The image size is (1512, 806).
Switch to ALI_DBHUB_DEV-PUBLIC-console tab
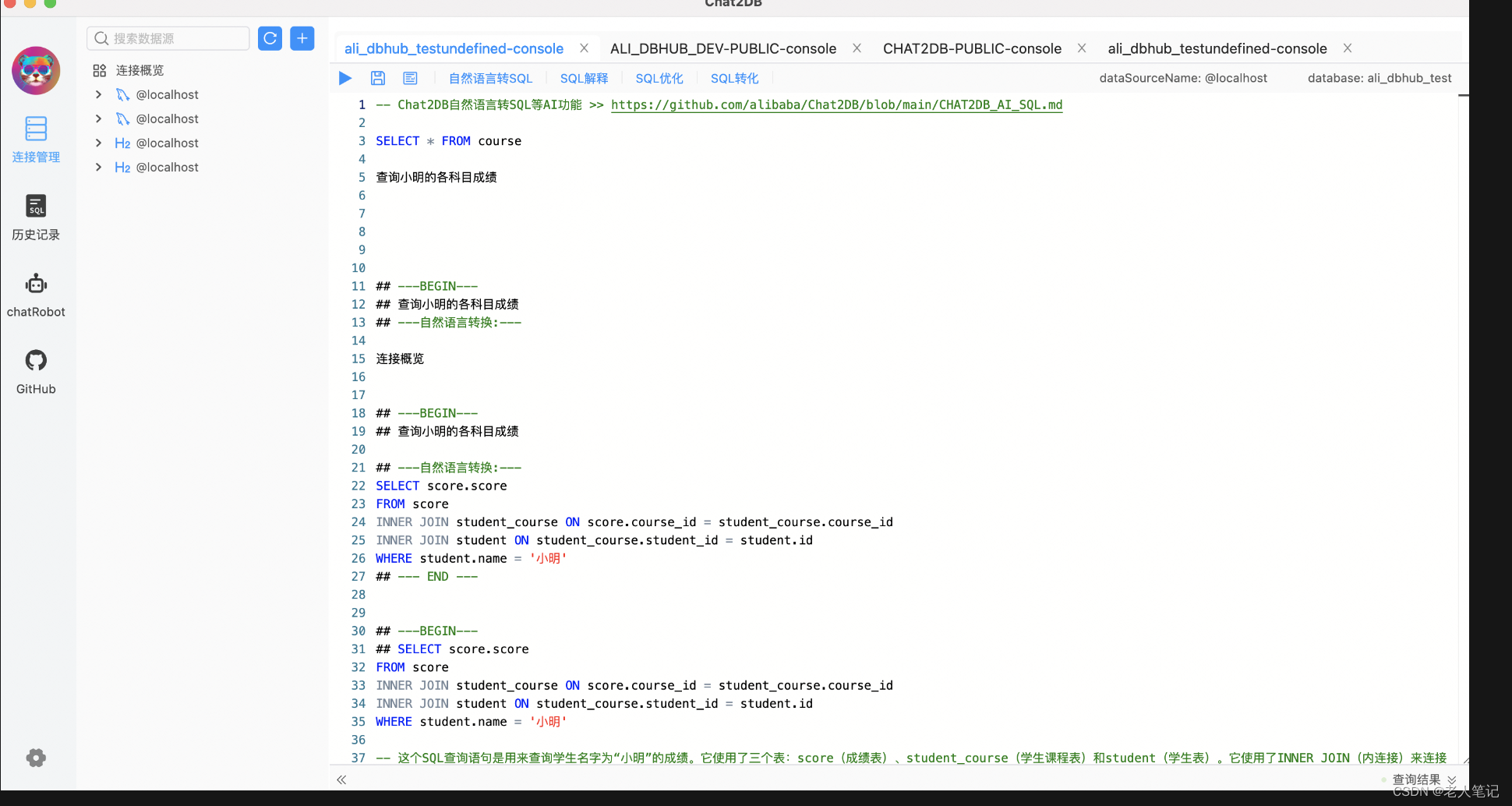[723, 48]
